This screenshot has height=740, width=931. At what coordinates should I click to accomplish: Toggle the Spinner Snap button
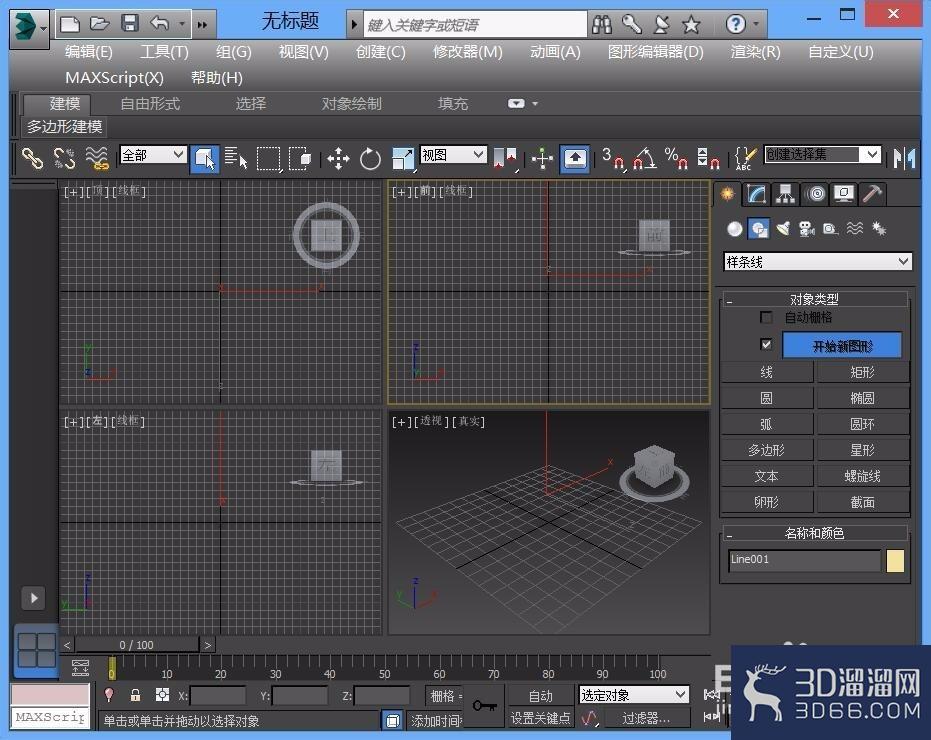pyautogui.click(x=708, y=159)
